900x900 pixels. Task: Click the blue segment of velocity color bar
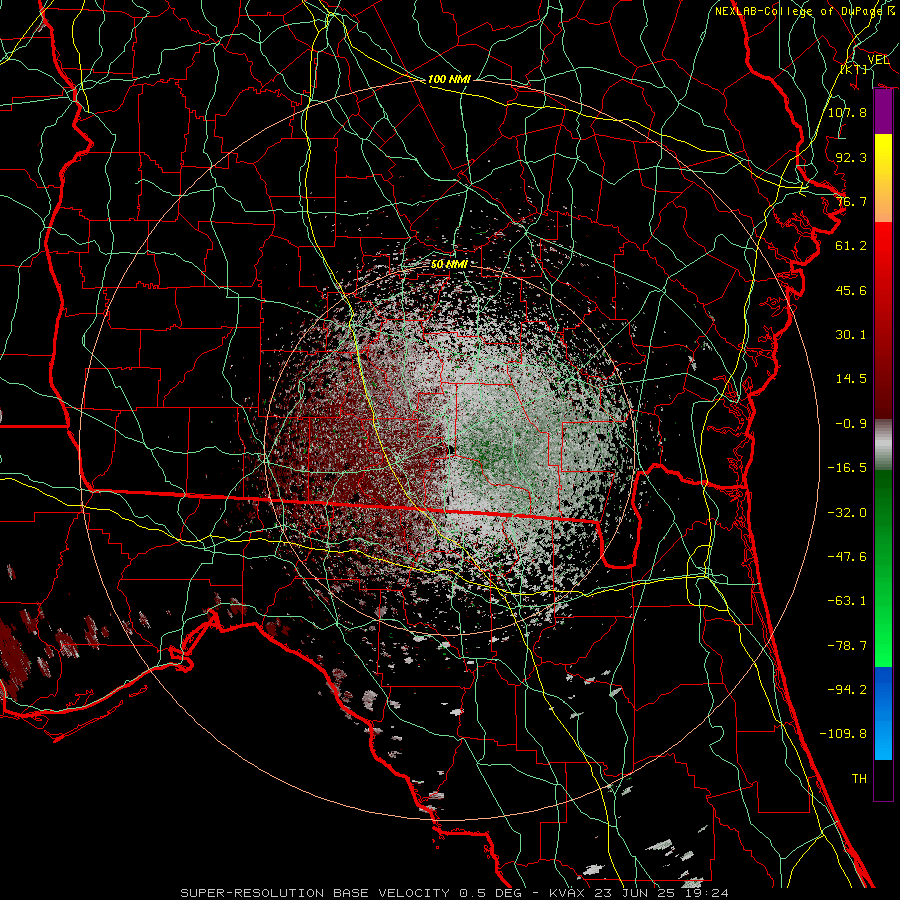click(x=883, y=713)
